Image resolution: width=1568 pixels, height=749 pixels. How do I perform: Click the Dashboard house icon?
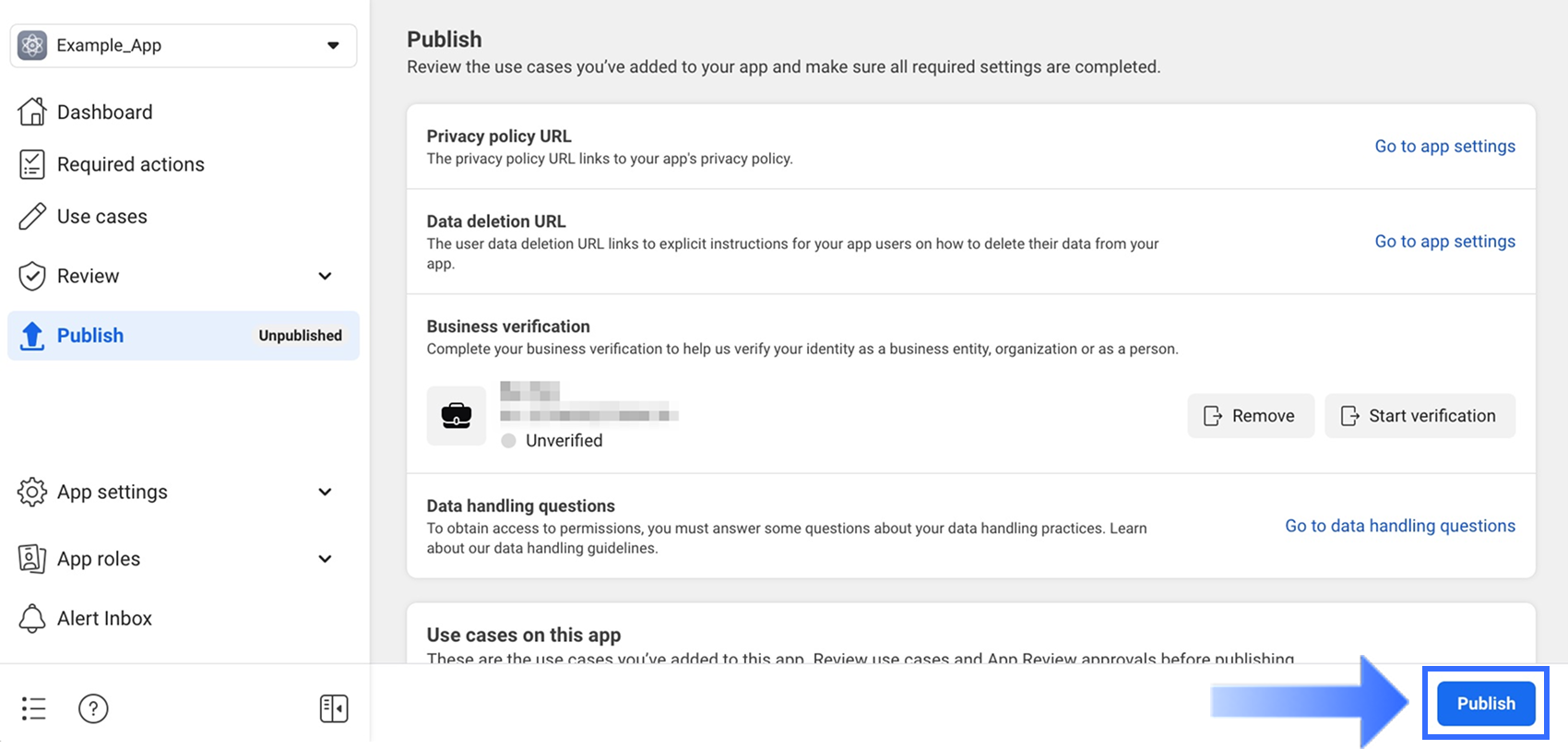point(32,112)
